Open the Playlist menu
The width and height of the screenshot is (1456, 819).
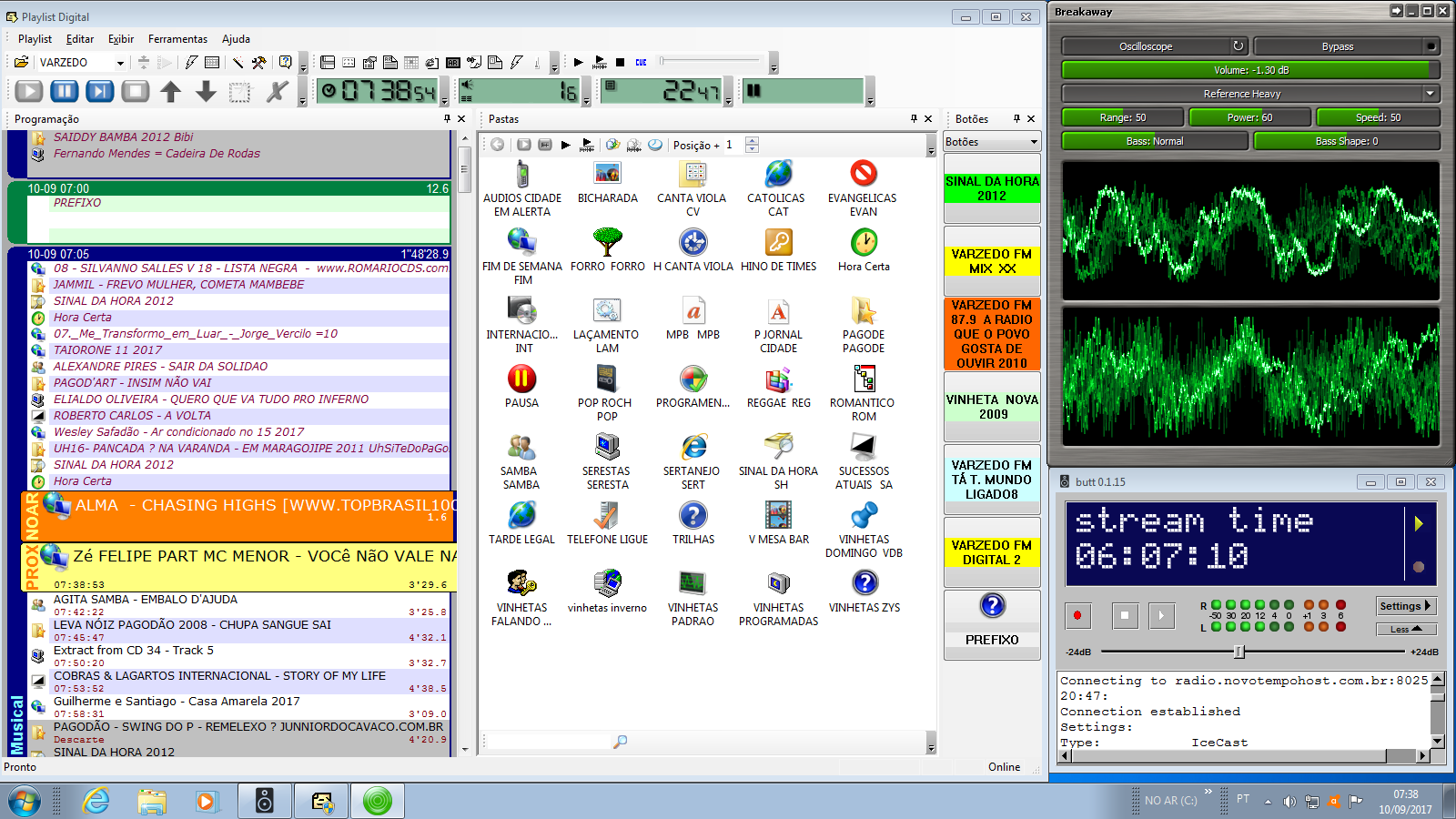35,39
